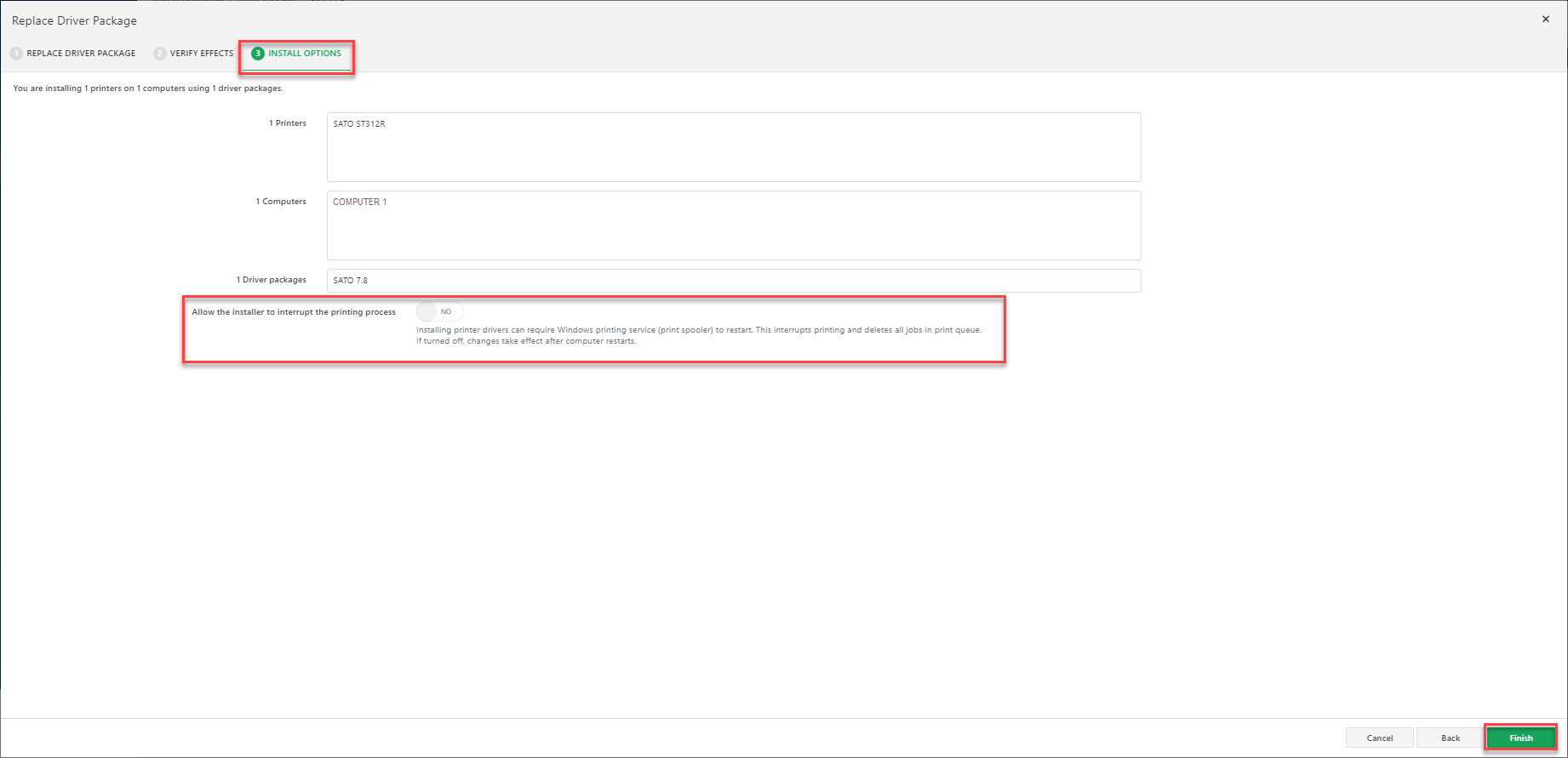Image resolution: width=1568 pixels, height=758 pixels.
Task: Switch to the Verify Effects step label
Action: pos(202,54)
